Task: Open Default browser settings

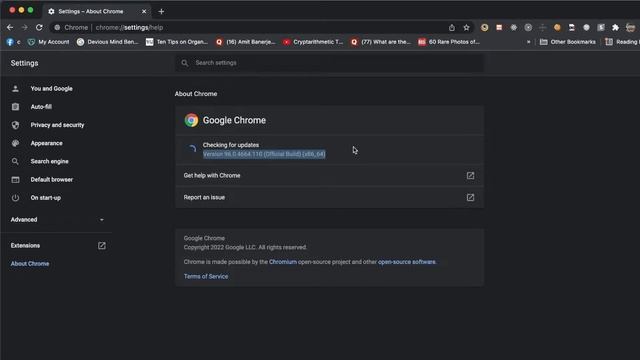Action: [51, 180]
